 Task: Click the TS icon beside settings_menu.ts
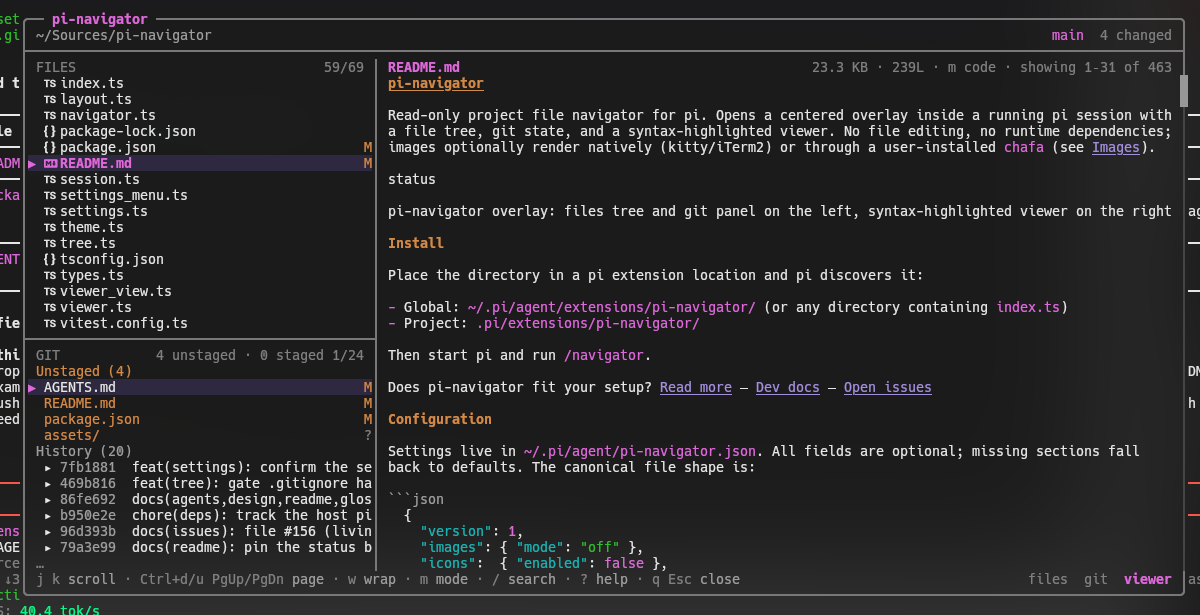point(50,196)
